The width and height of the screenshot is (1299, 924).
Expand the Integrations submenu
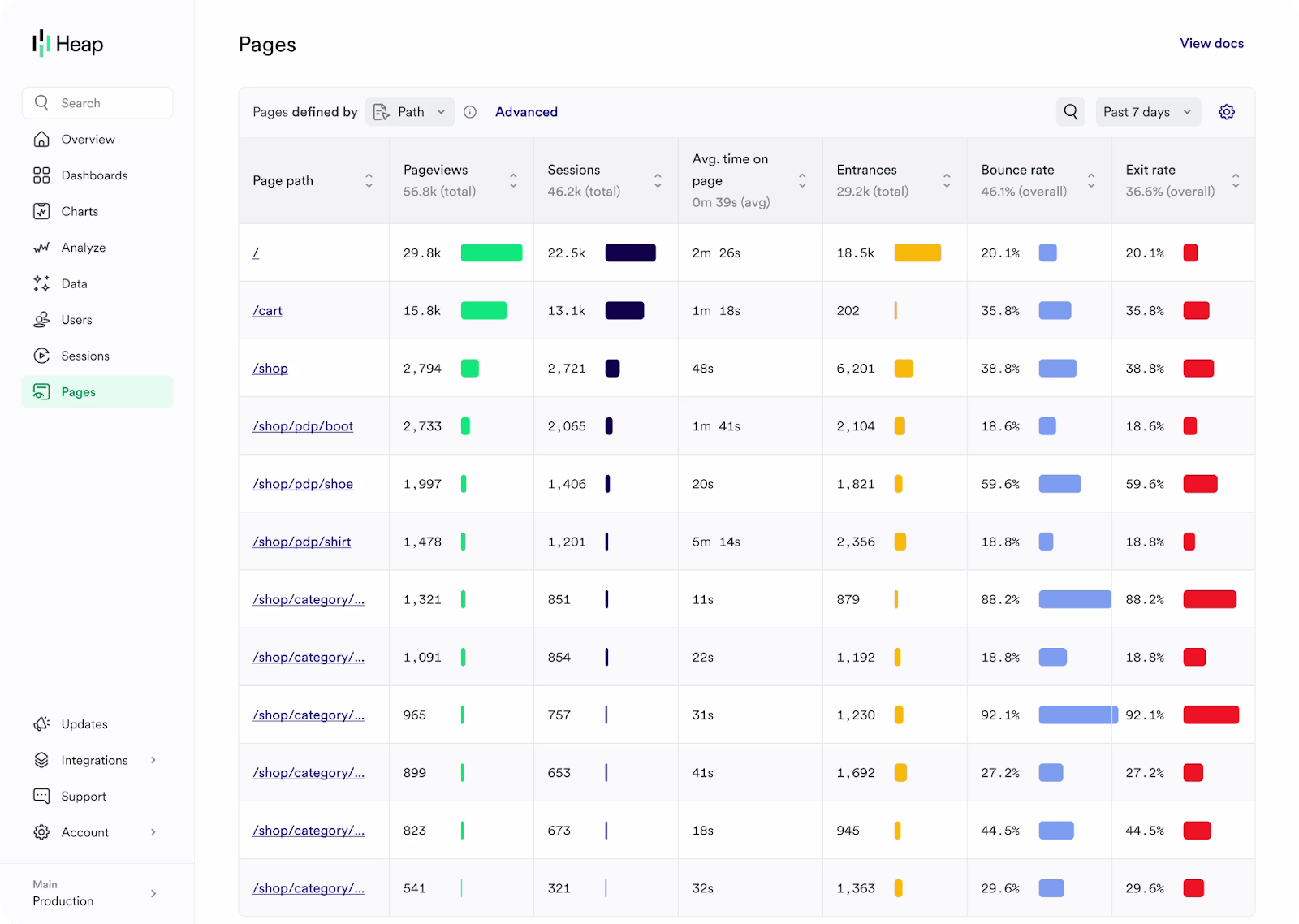click(x=96, y=760)
